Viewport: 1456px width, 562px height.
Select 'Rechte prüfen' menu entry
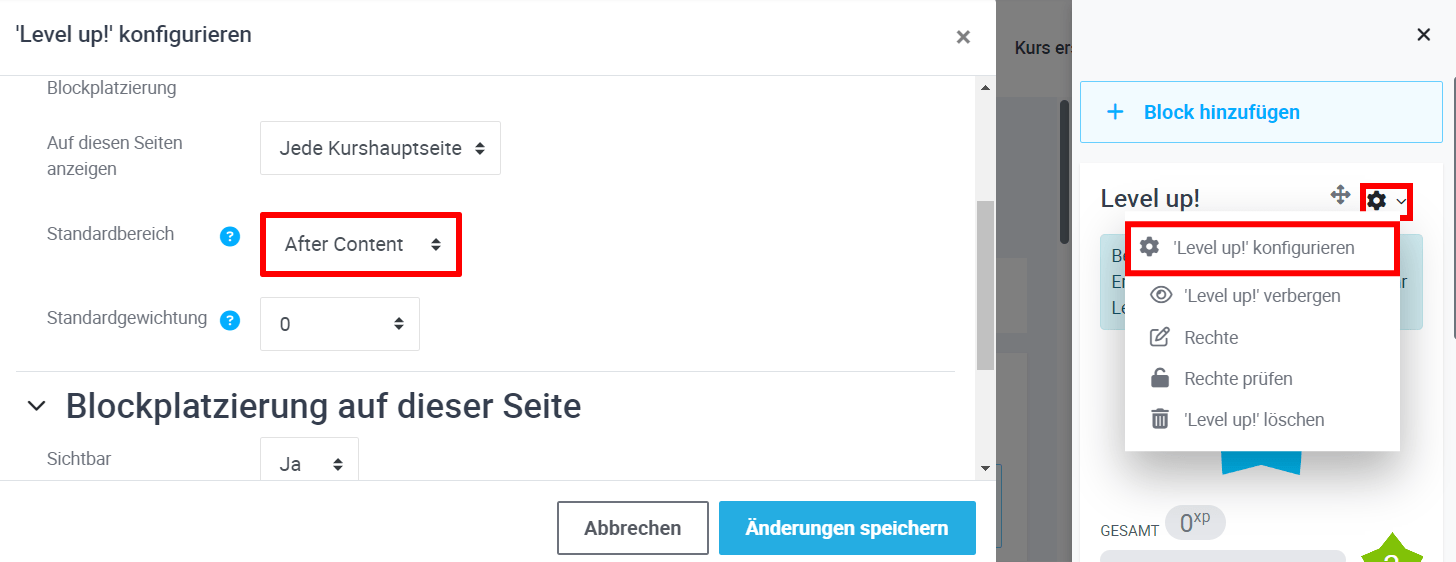[1238, 379]
